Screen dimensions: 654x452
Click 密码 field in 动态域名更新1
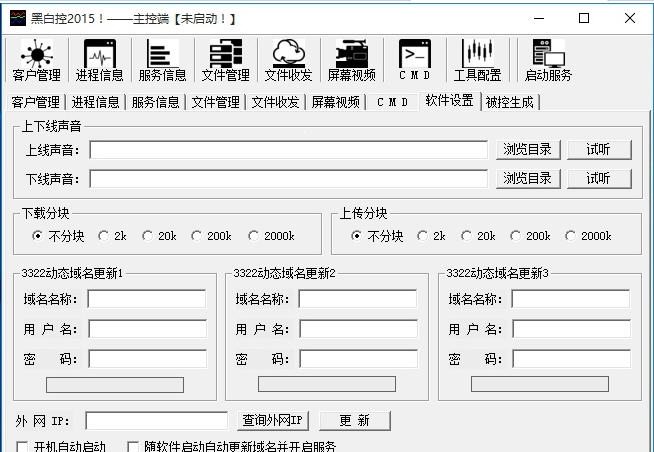point(148,359)
